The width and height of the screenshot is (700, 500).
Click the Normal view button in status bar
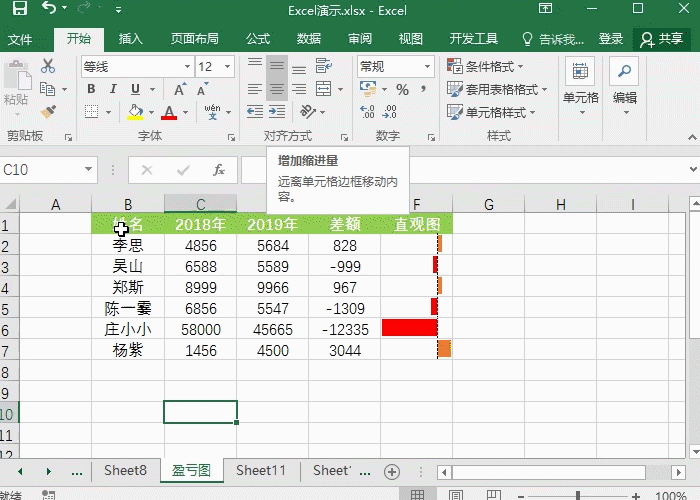pyautogui.click(x=417, y=495)
